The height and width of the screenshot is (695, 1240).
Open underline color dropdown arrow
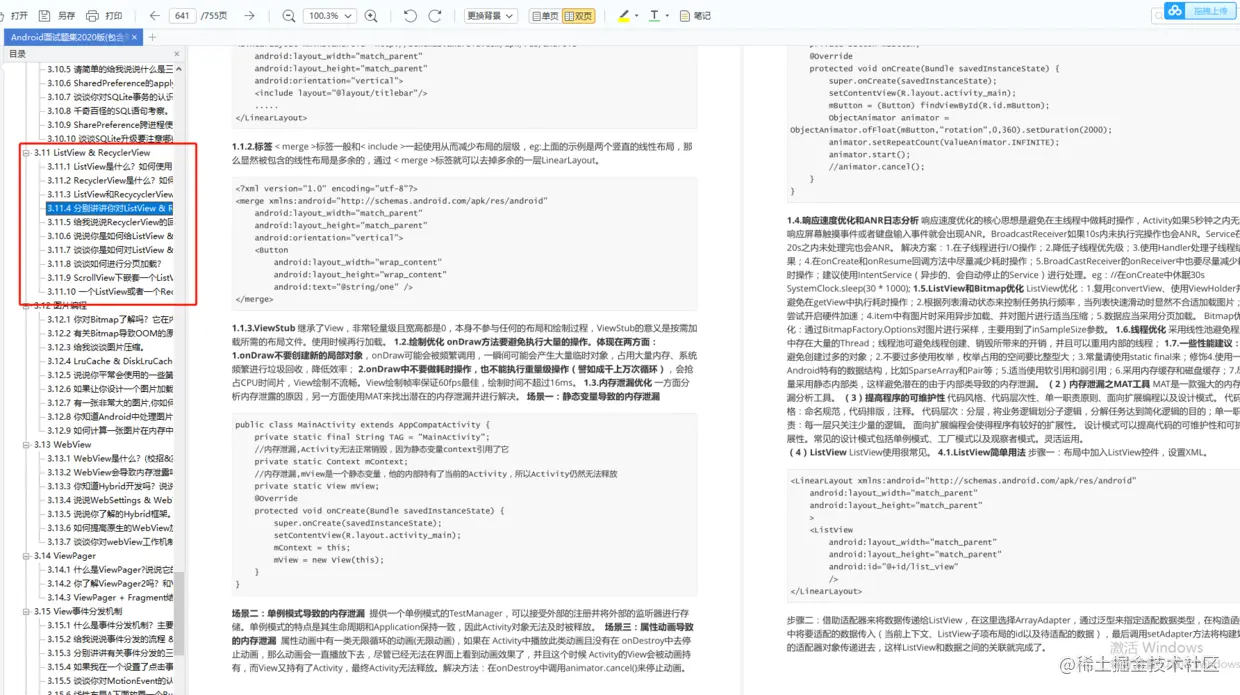[x=666, y=16]
